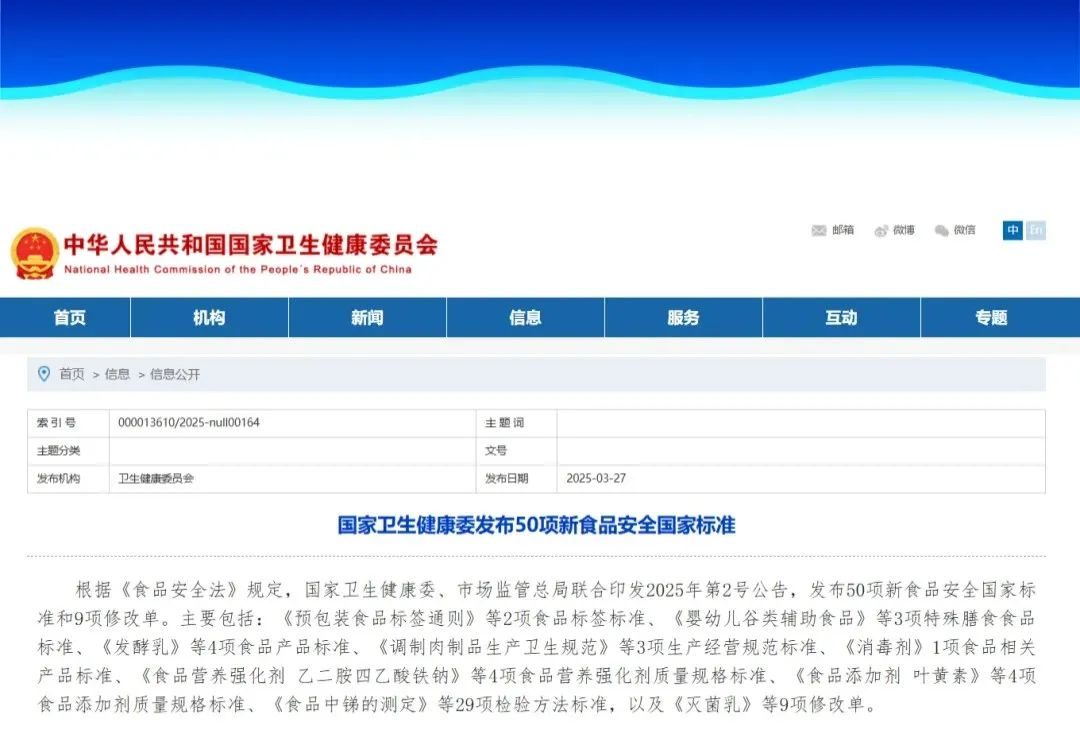
Task: Click the location pin breadcrumb icon
Action: click(42, 374)
